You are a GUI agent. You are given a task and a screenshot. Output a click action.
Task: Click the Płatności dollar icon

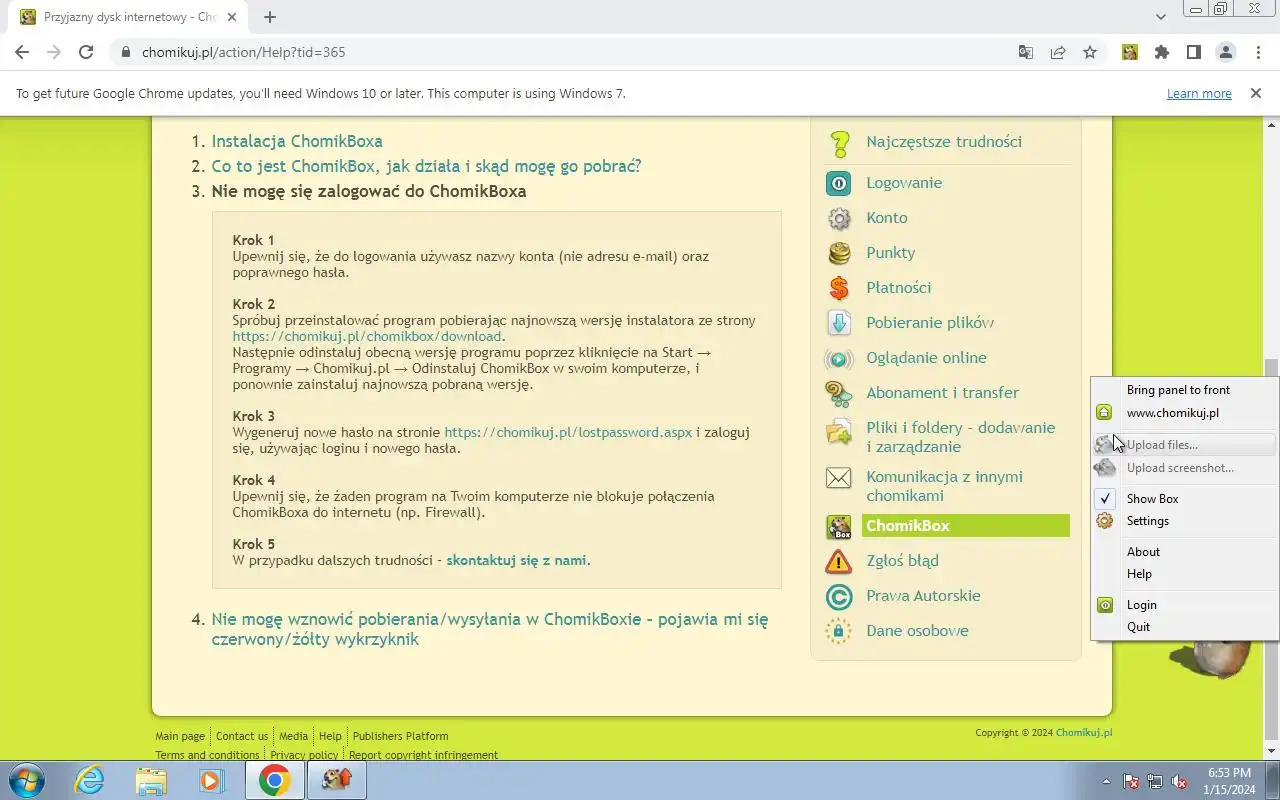(839, 288)
